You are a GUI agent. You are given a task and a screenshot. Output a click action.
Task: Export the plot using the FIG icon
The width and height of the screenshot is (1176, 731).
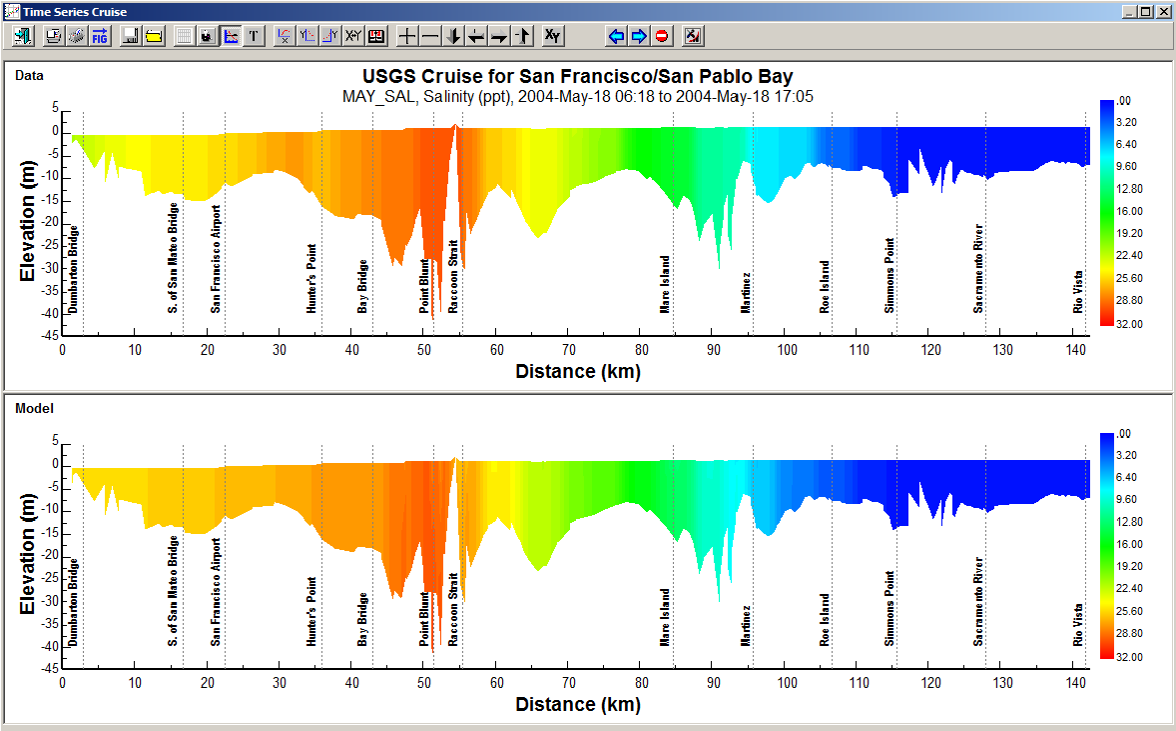100,35
